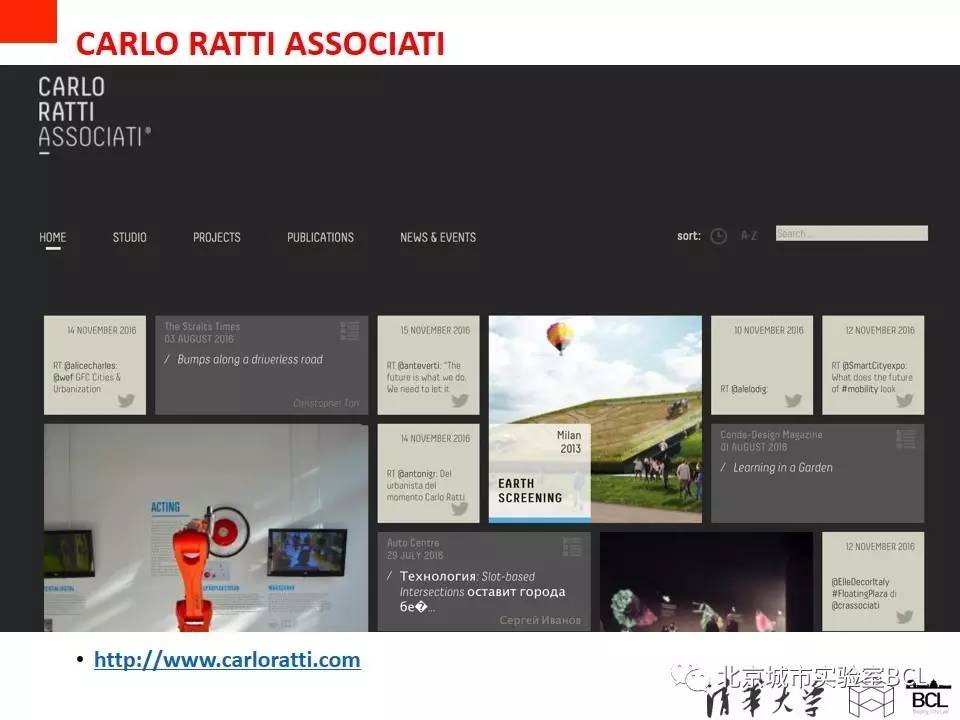Click Twitter bird on @alelodig tweet tile
The image size is (960, 720).
coord(793,400)
